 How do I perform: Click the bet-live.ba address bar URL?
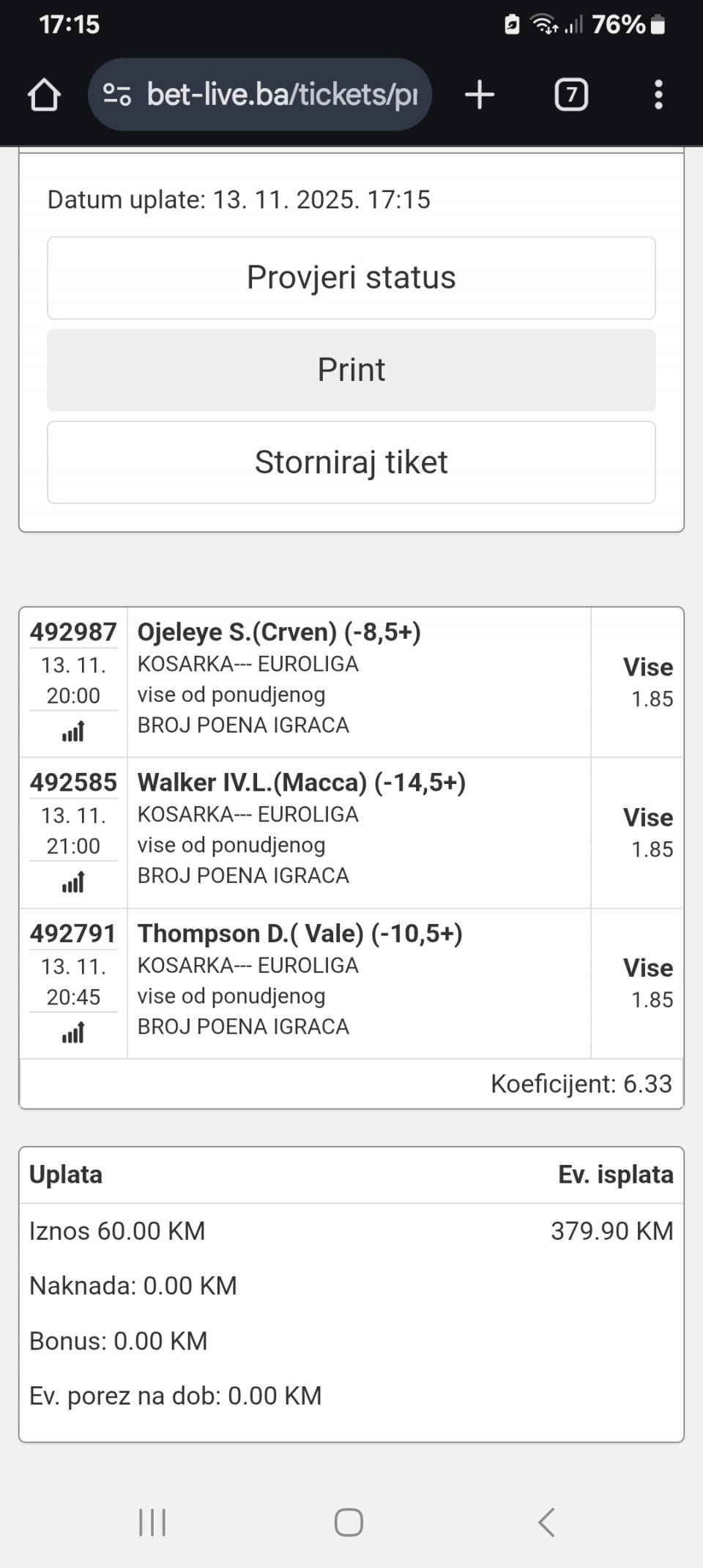(282, 95)
